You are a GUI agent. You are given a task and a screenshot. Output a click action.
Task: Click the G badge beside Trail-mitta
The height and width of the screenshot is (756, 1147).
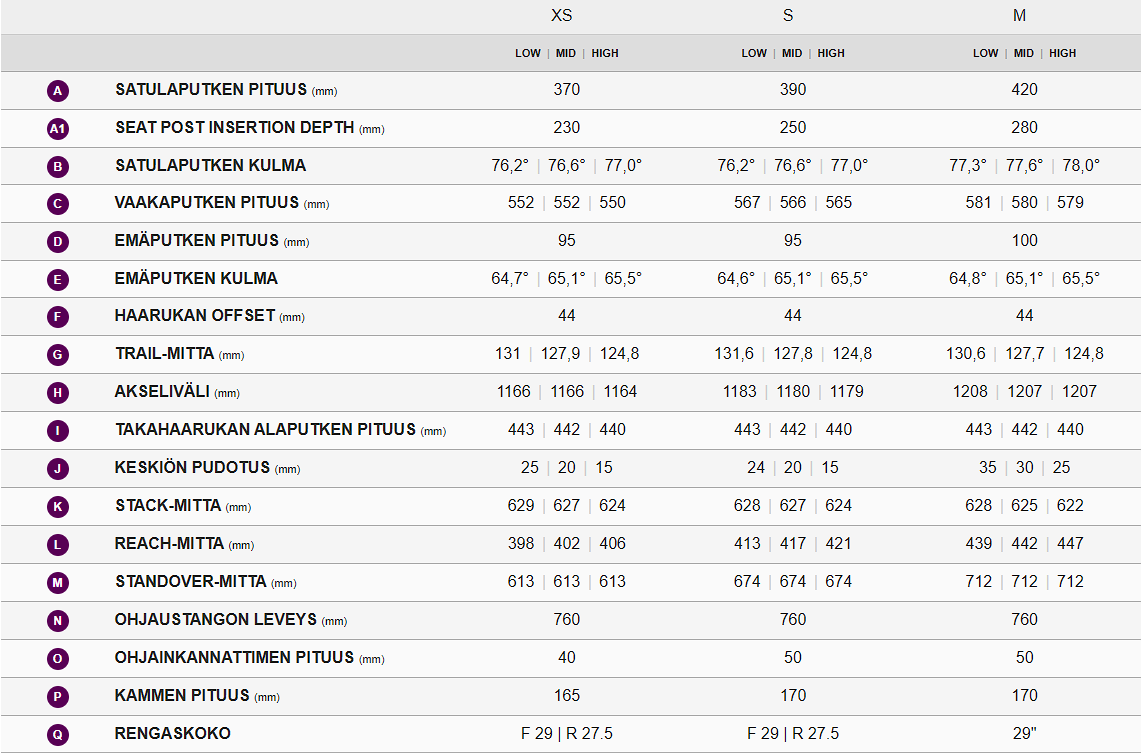click(x=58, y=355)
